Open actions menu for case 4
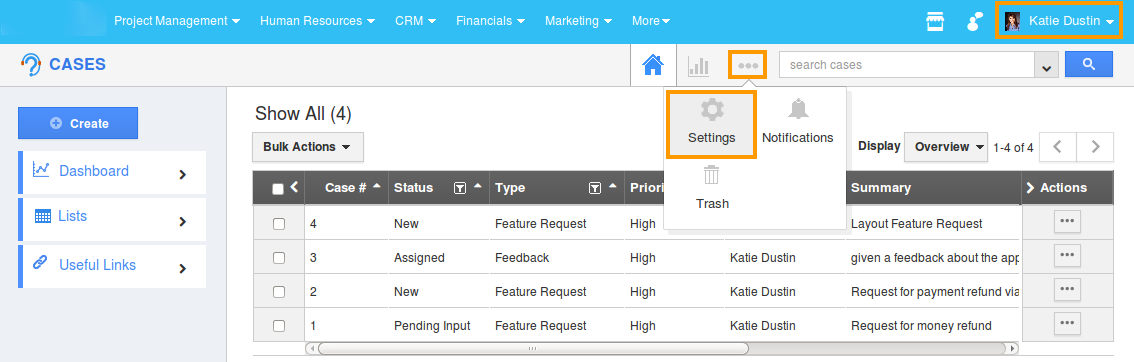The image size is (1134, 362). 1067,223
